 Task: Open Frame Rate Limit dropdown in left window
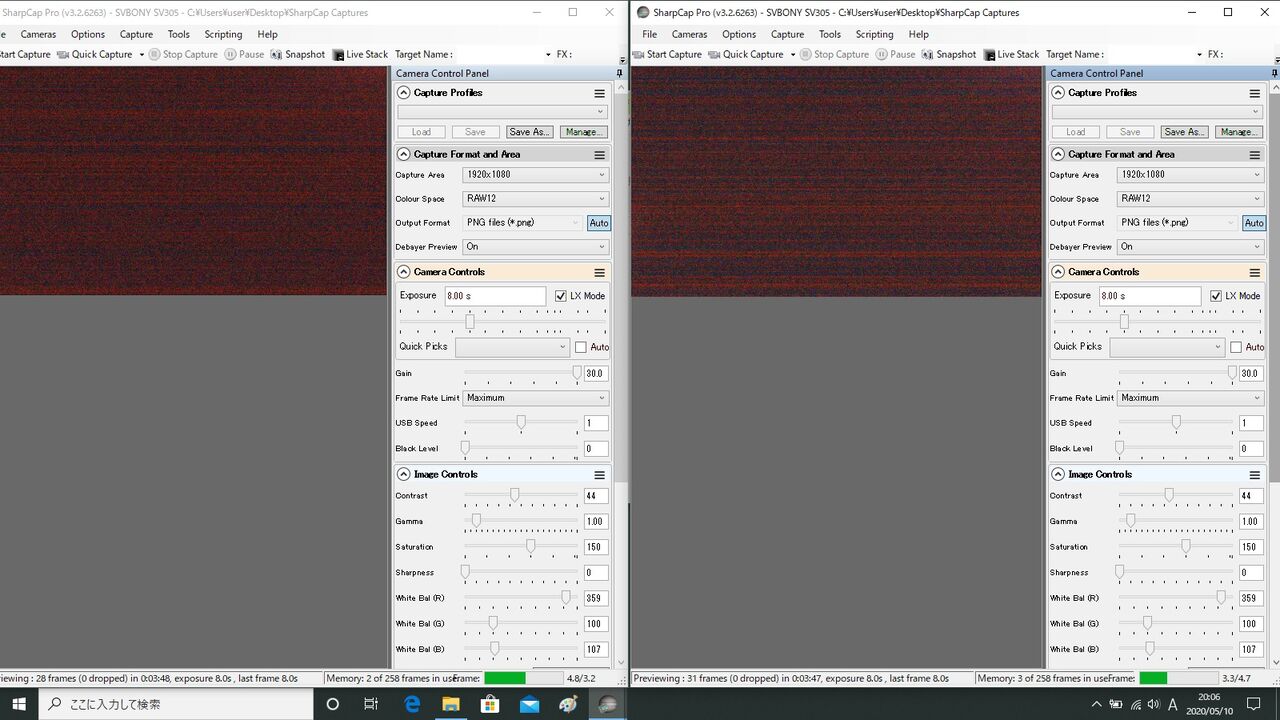535,398
